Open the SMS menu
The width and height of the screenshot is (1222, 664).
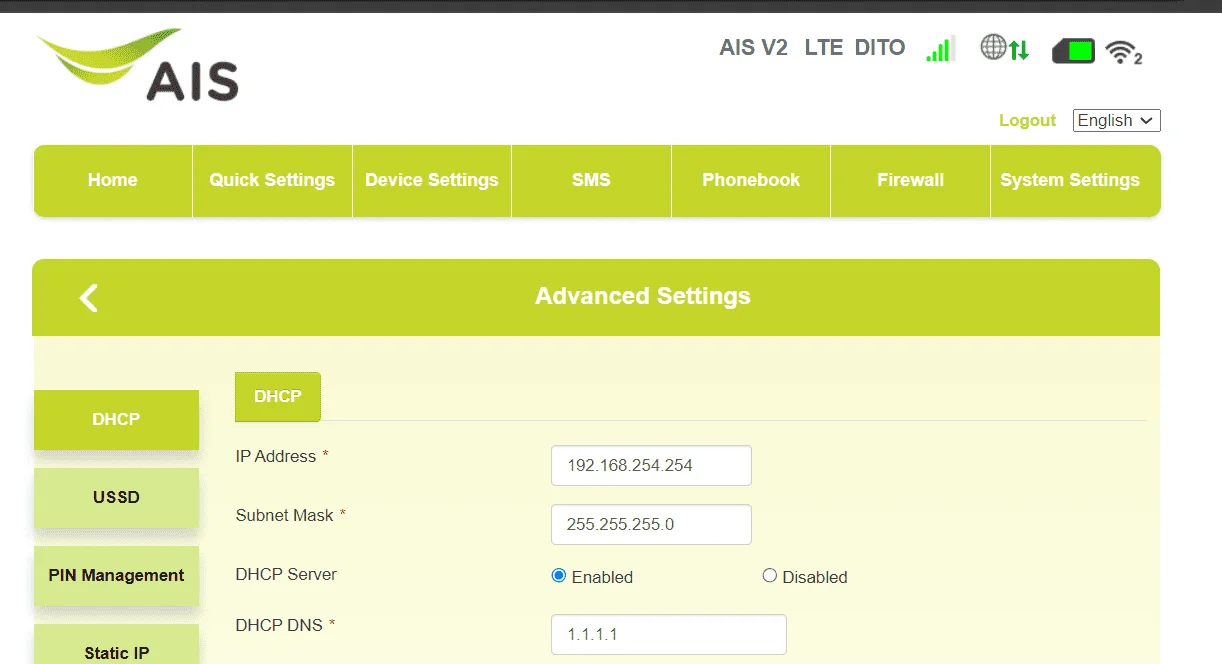(591, 181)
